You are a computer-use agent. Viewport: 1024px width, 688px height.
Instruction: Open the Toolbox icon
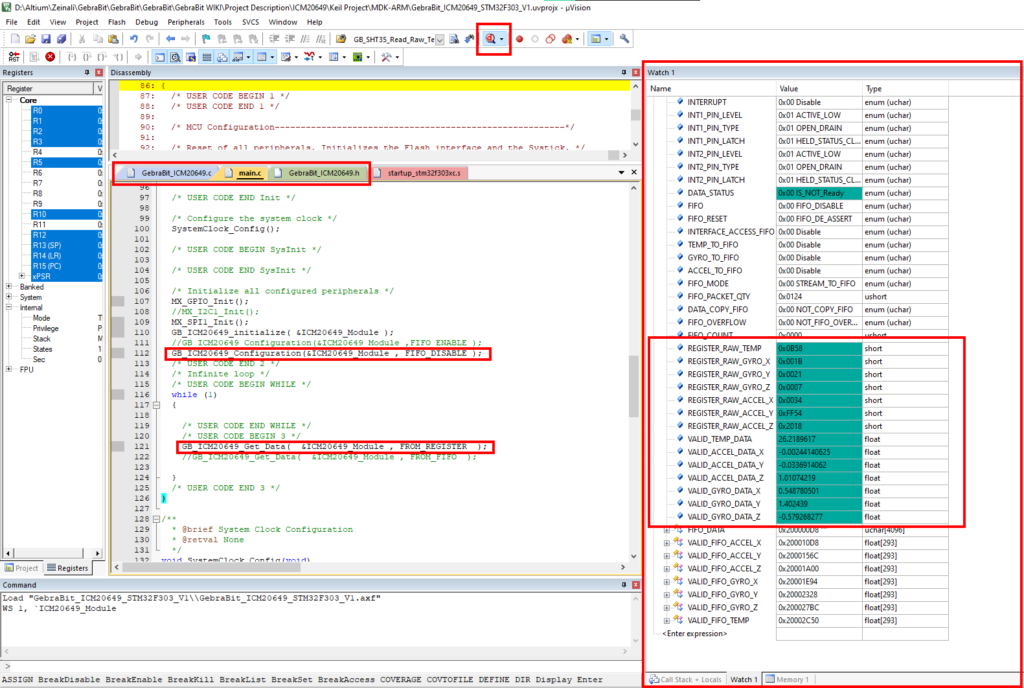[386, 57]
